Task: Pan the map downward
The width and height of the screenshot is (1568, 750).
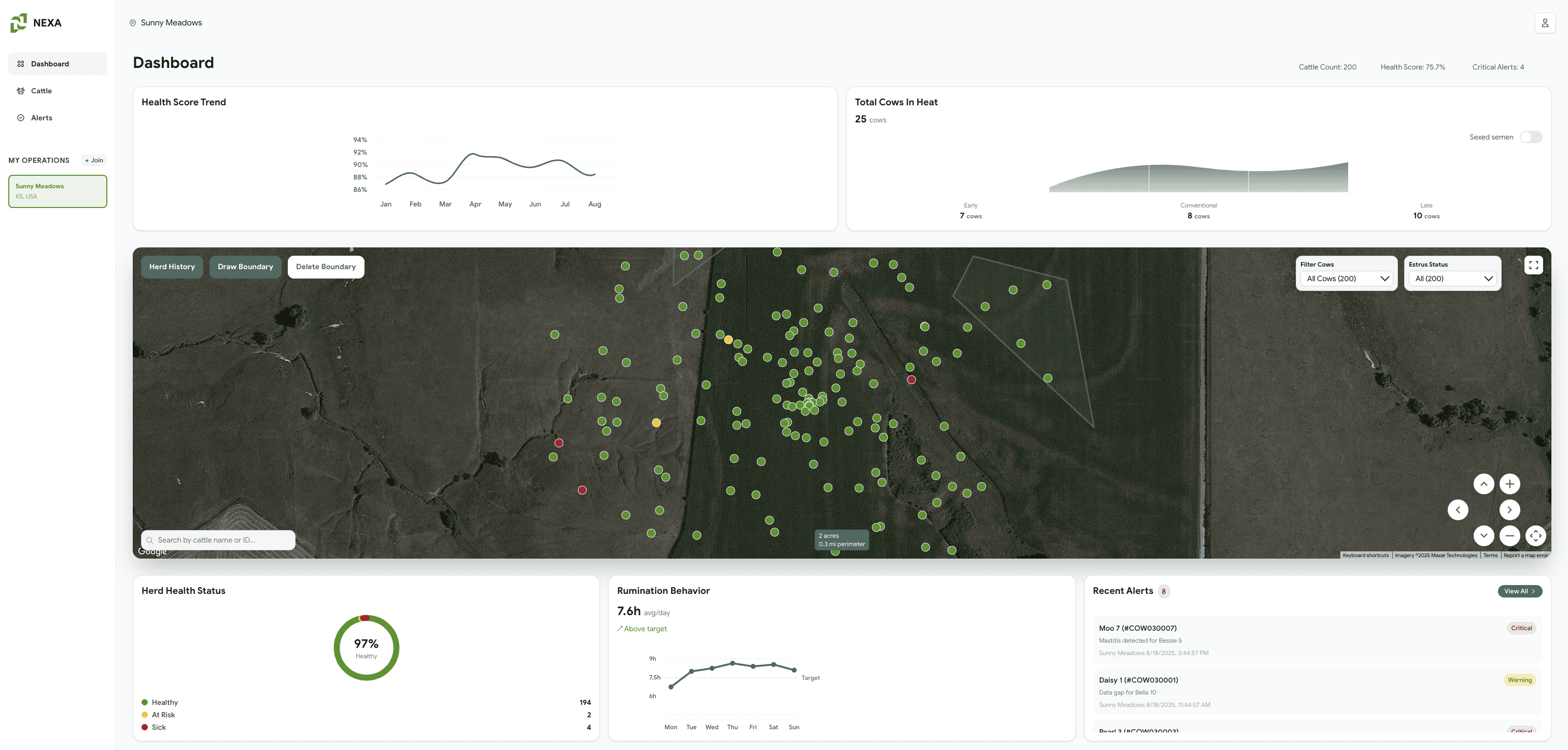Action: (1483, 536)
